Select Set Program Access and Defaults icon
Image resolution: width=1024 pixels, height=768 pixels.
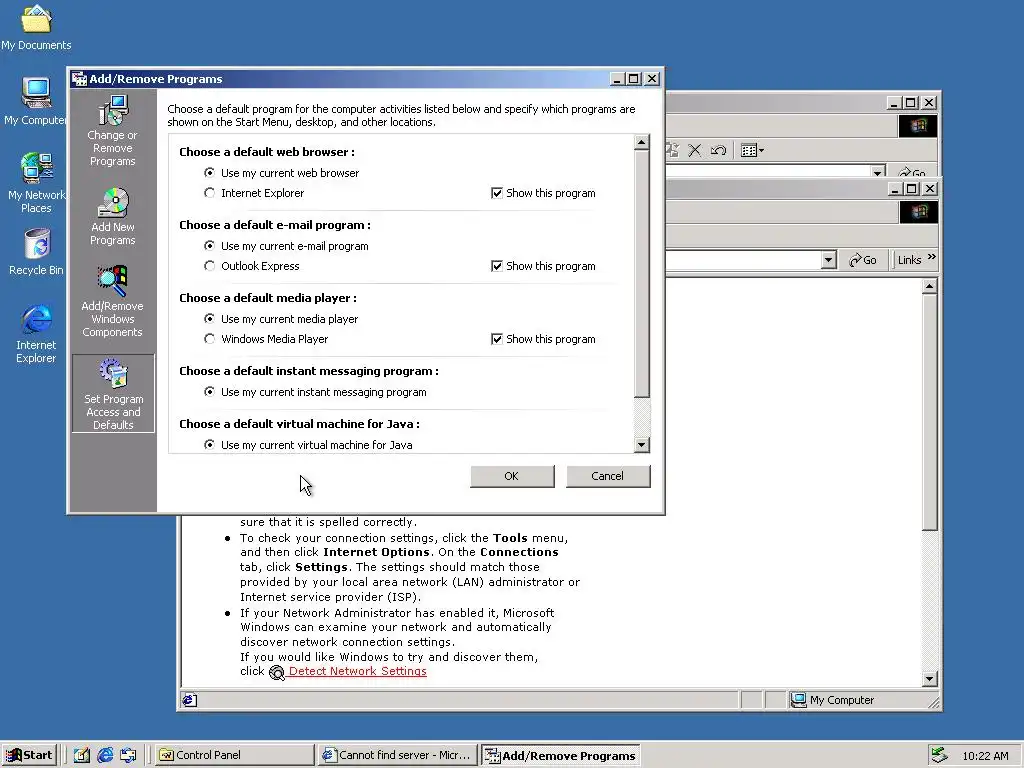point(113,393)
